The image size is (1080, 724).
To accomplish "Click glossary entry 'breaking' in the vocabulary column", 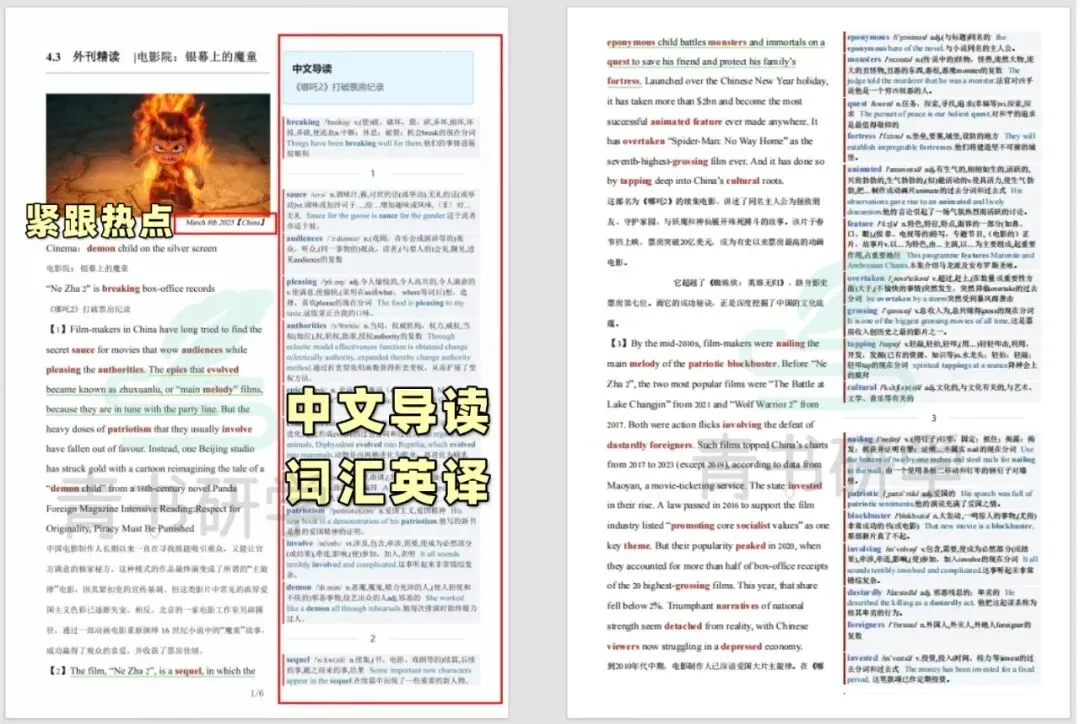I will 302,122.
